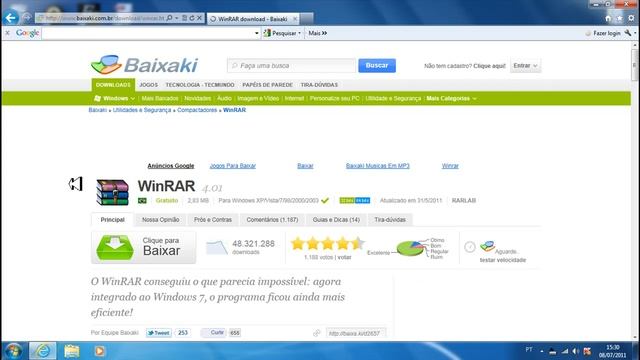Click the Curtir button
The image size is (640, 360).
pos(213,333)
